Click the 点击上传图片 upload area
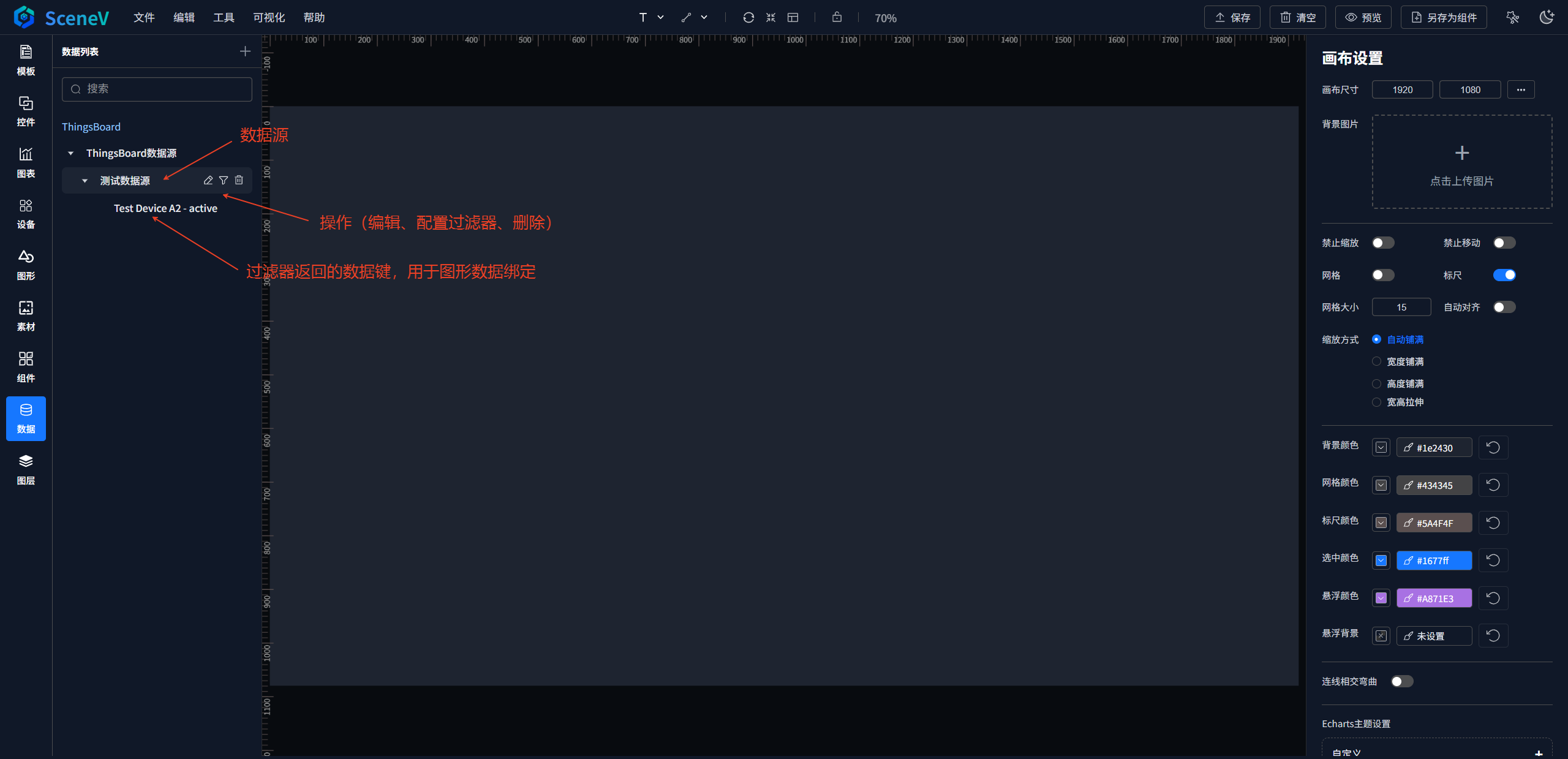Image resolution: width=1568 pixels, height=759 pixels. coord(1461,162)
